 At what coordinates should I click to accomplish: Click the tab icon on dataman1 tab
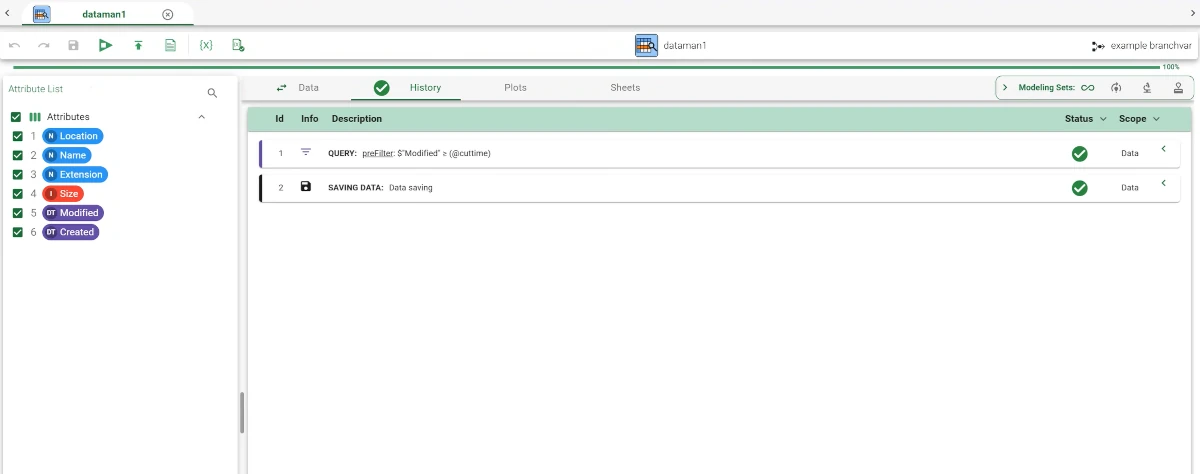(42, 14)
